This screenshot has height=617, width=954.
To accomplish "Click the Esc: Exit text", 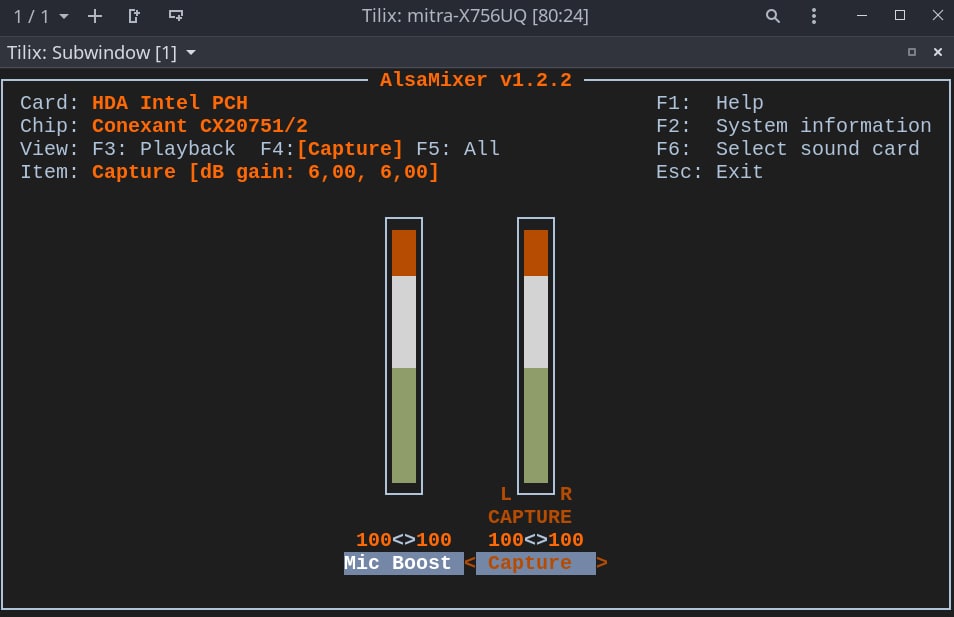I will [709, 172].
